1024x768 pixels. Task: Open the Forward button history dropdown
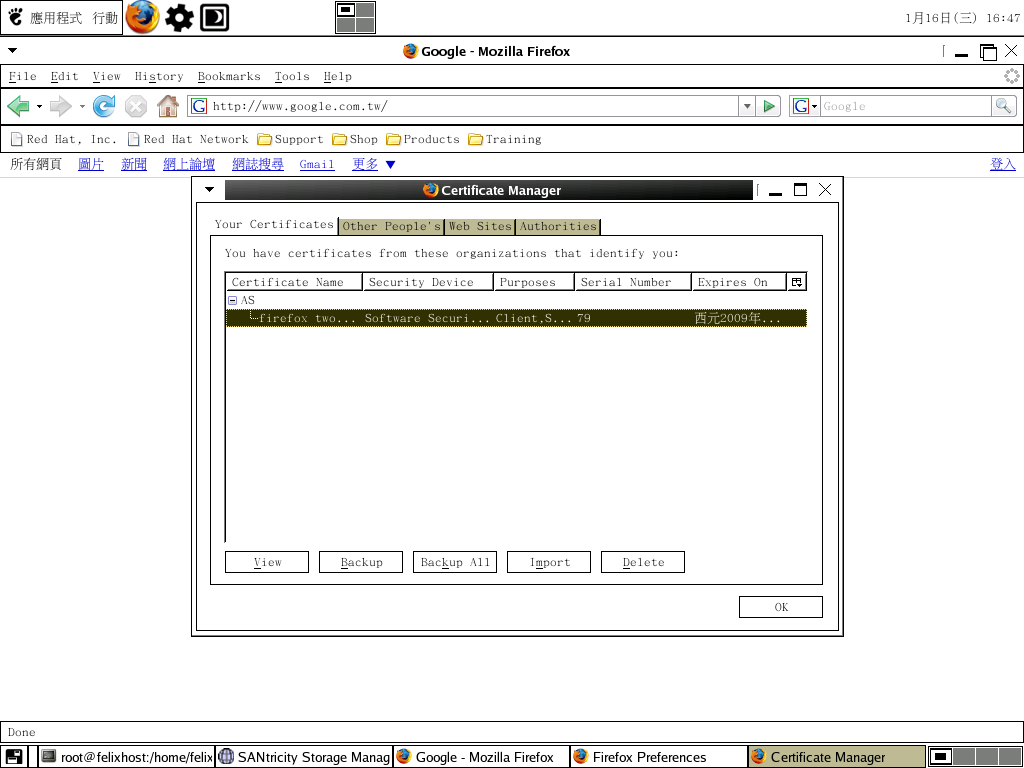[x=82, y=106]
